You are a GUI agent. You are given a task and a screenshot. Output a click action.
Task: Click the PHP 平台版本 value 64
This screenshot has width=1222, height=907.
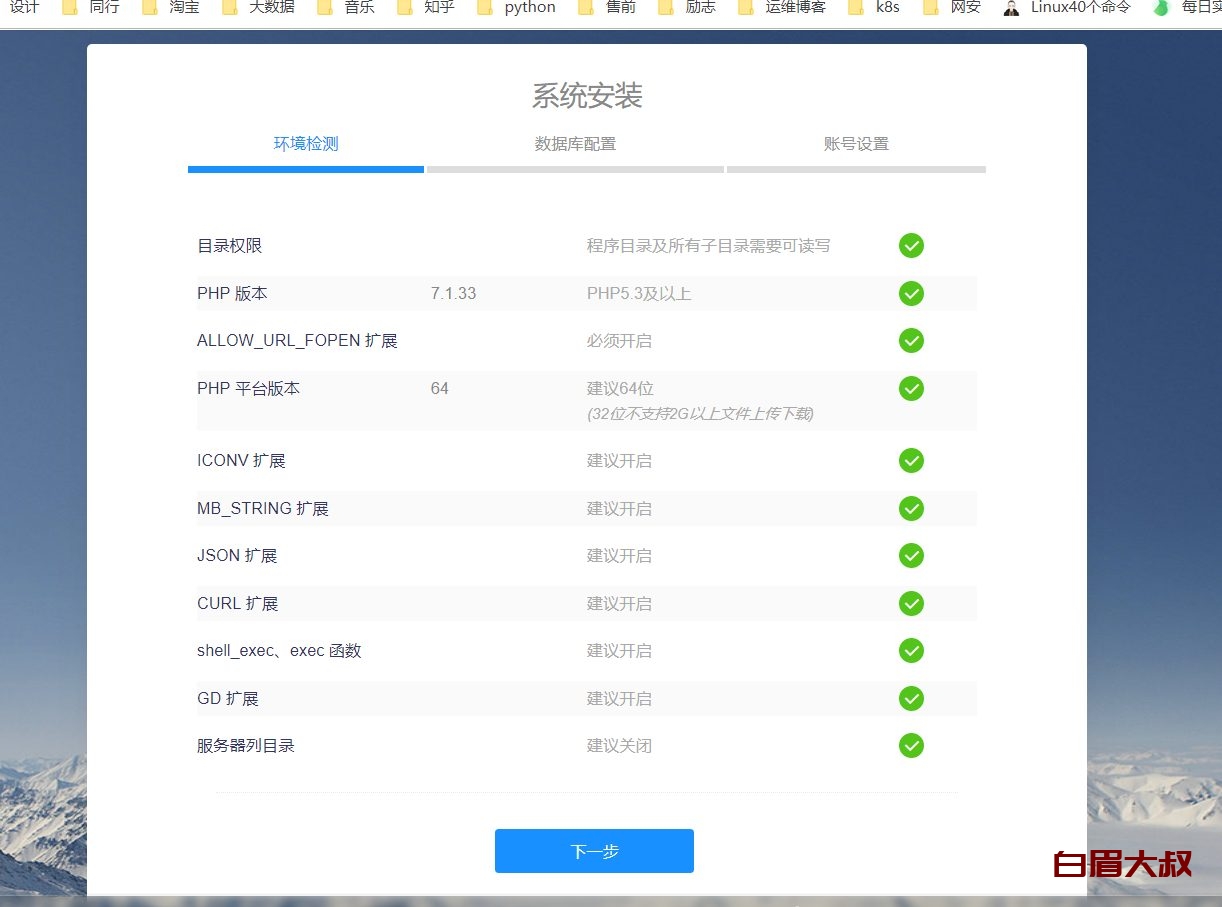pyautogui.click(x=440, y=388)
